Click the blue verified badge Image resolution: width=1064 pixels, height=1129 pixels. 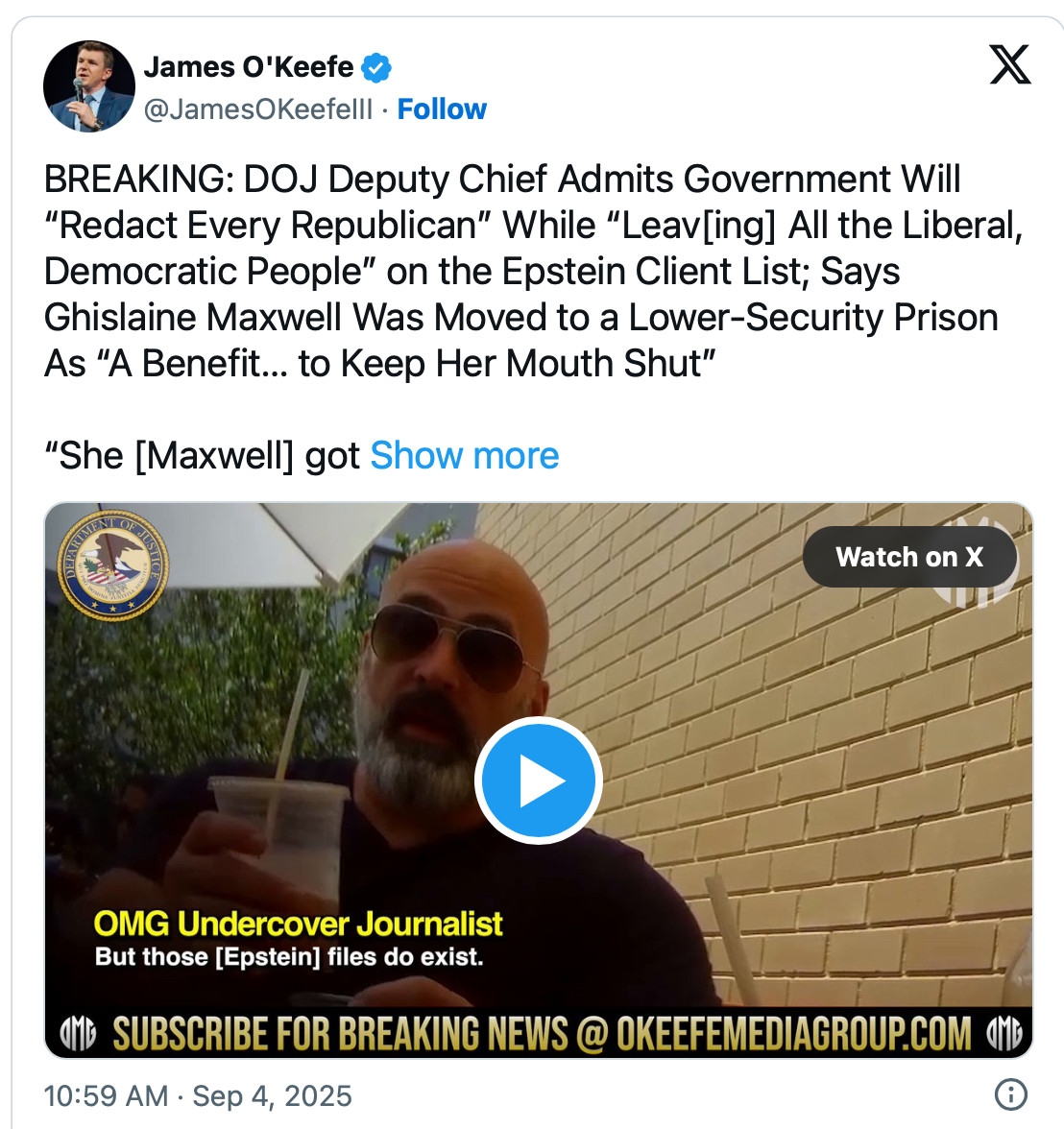coord(376,67)
